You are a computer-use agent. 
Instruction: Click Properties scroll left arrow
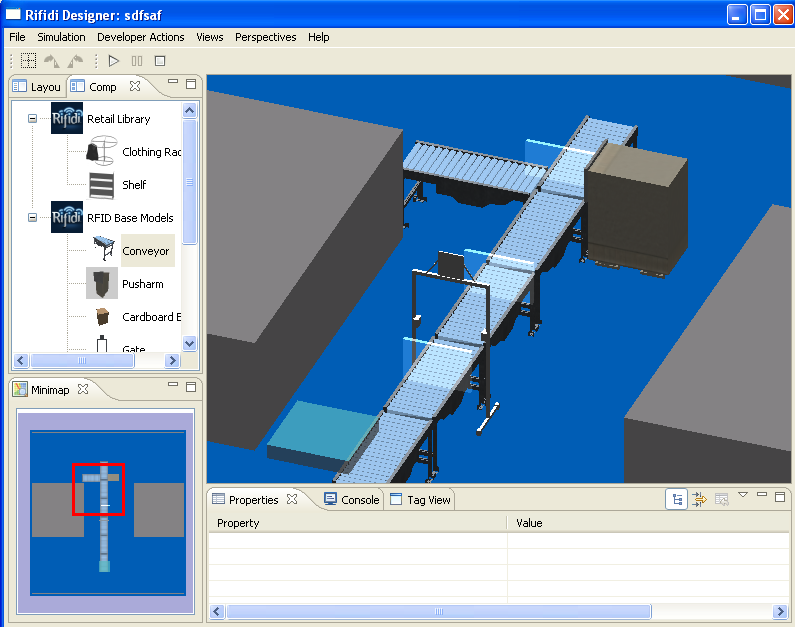pos(217,611)
